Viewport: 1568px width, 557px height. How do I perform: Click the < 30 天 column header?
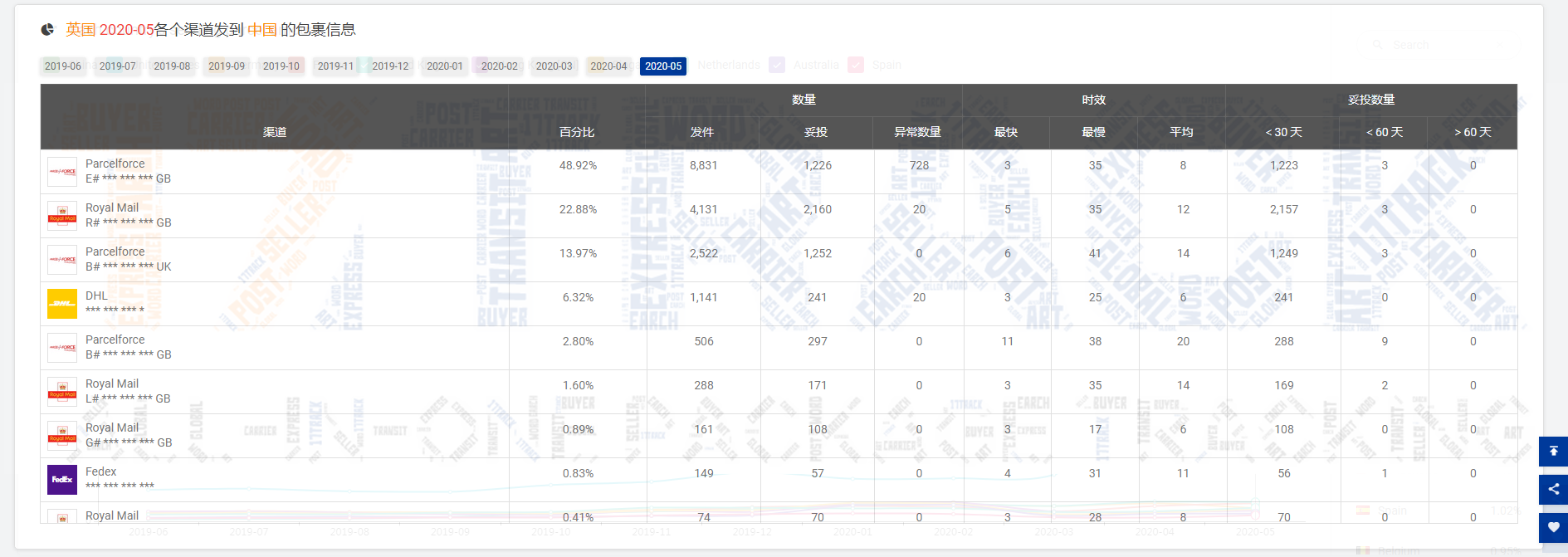tap(1283, 132)
